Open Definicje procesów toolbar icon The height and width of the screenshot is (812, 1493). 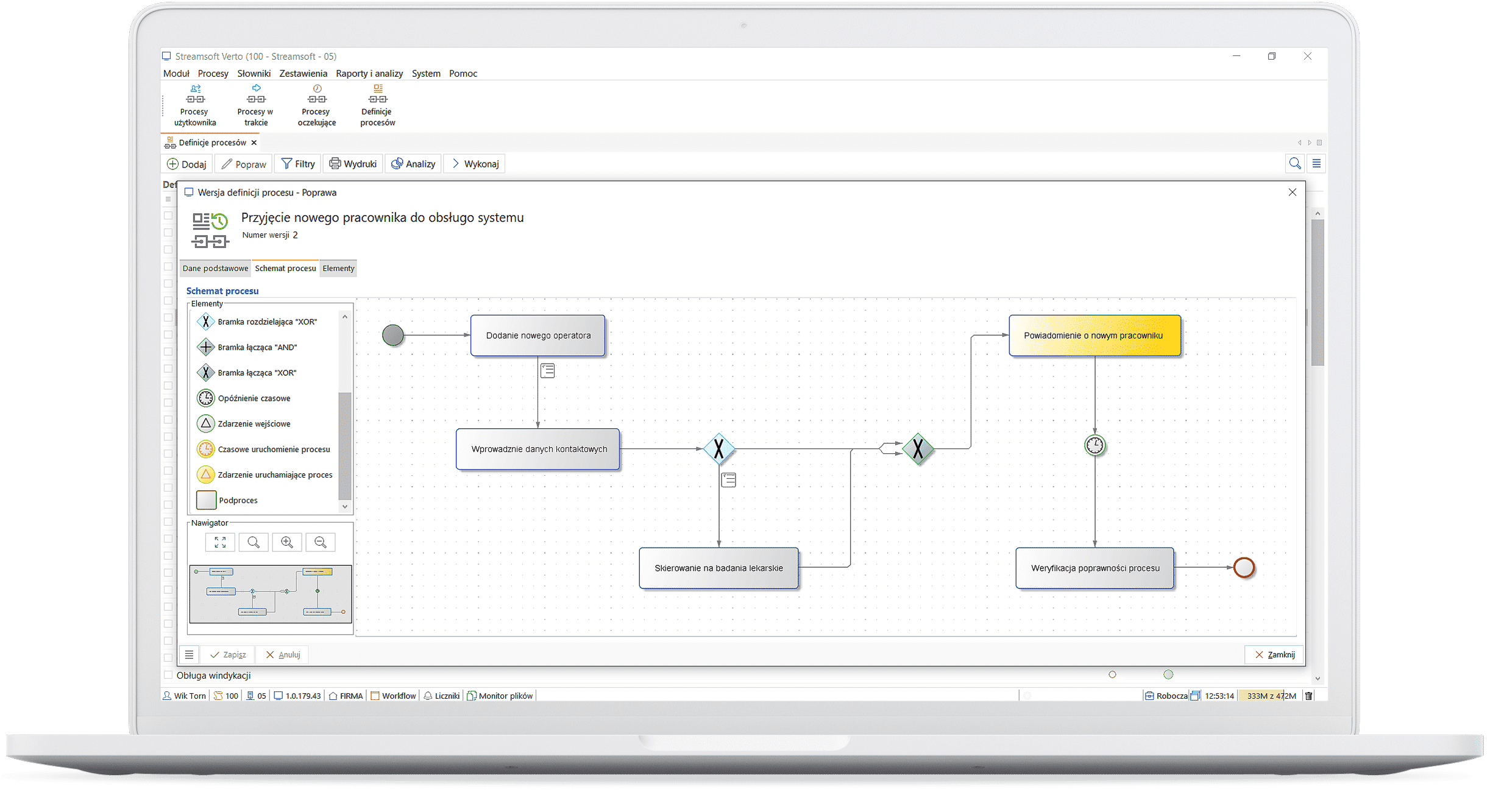pyautogui.click(x=377, y=105)
